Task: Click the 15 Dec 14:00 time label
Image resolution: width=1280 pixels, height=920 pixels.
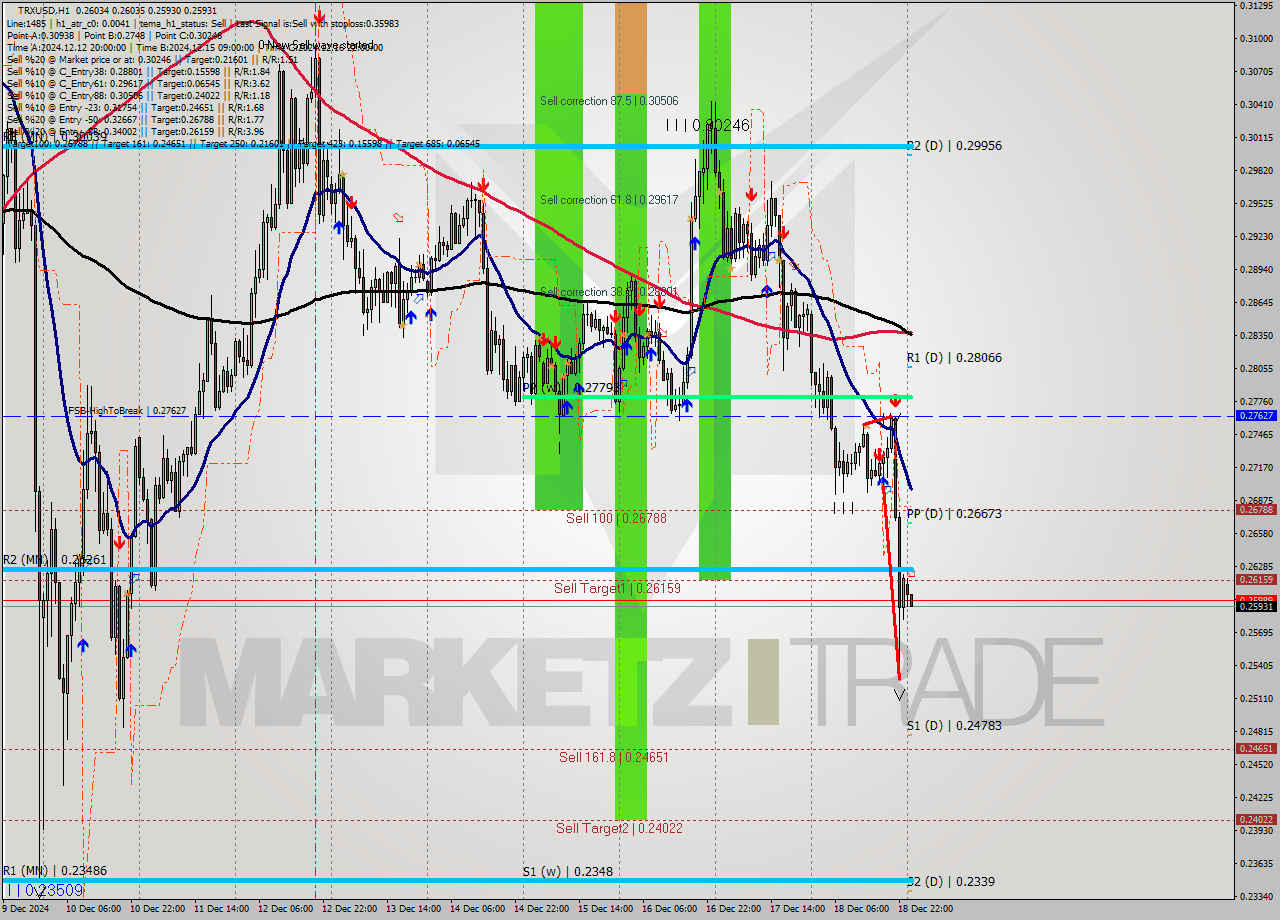Action: 605,909
